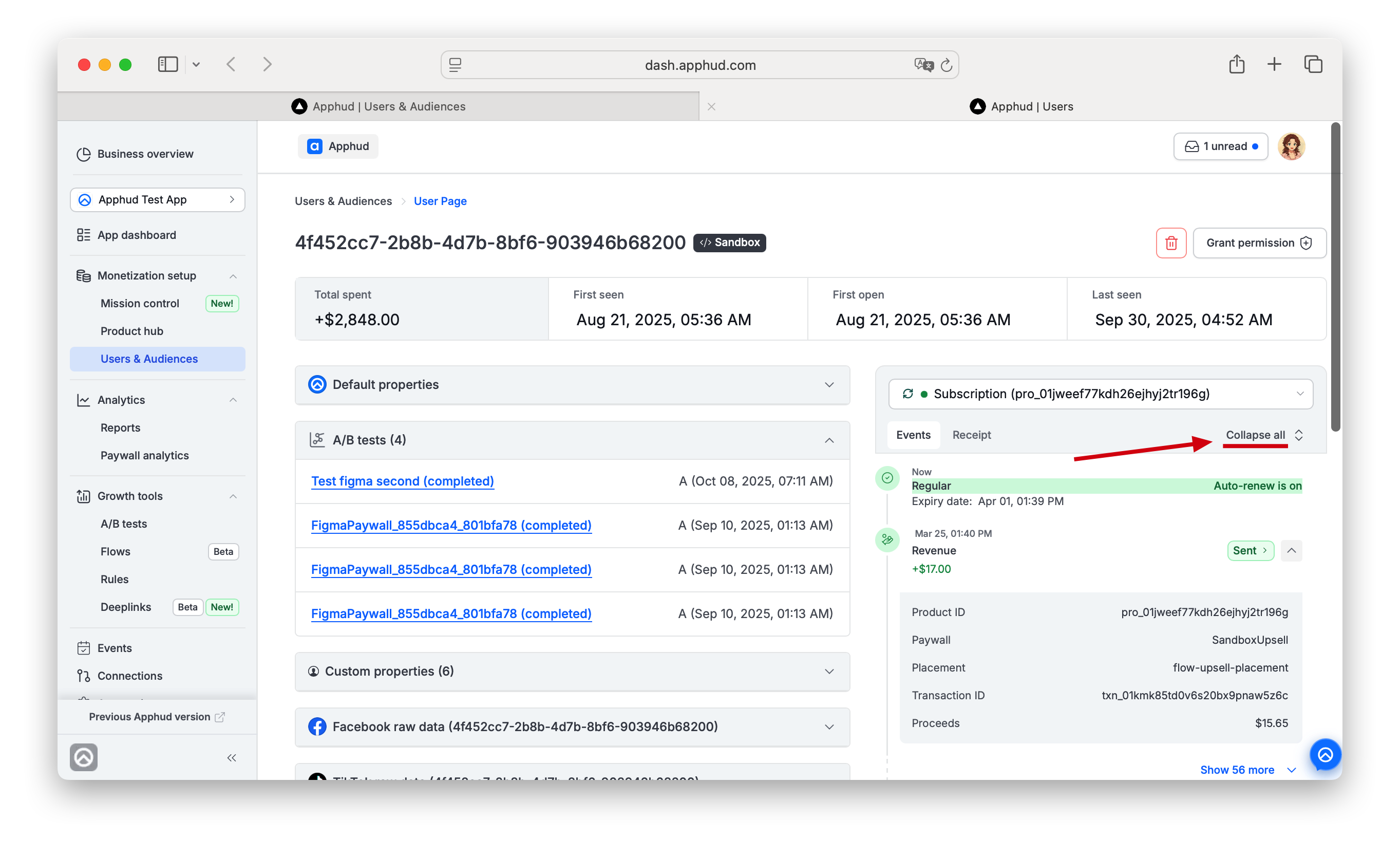
Task: Go forward with the browser forward arrow
Action: 267,64
